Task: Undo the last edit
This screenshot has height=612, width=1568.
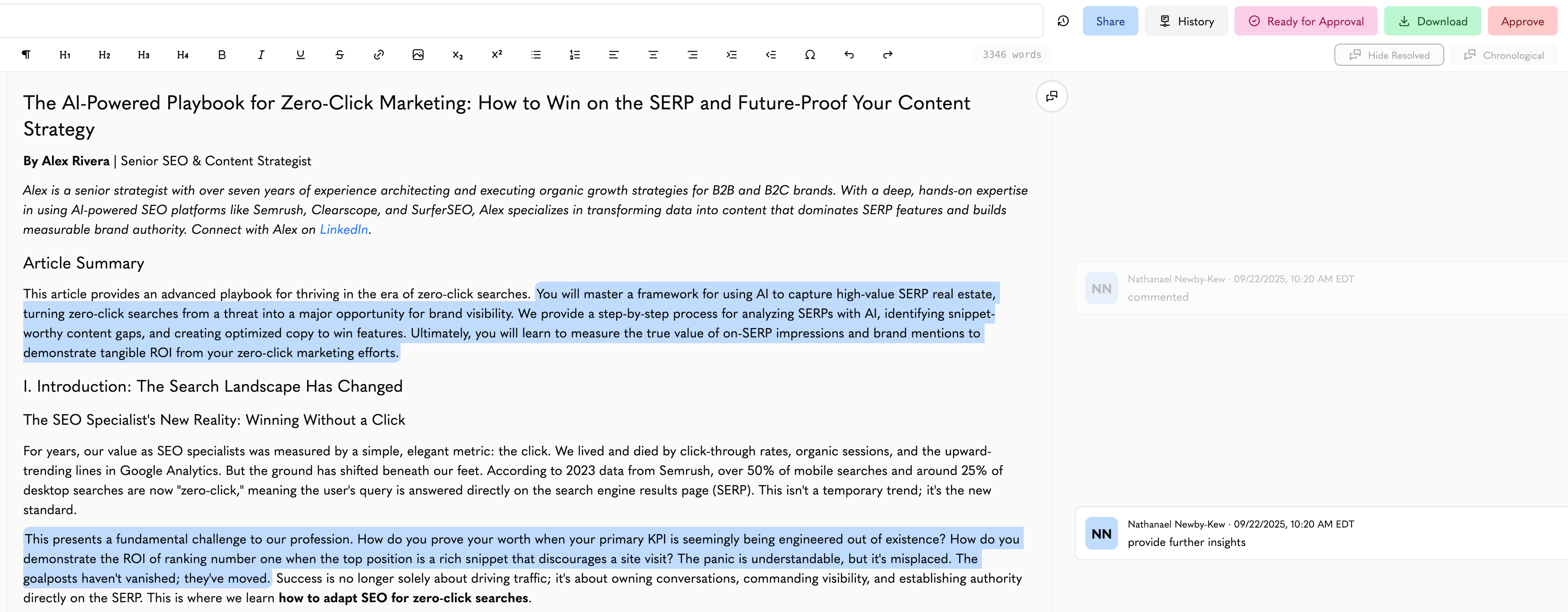Action: [849, 55]
